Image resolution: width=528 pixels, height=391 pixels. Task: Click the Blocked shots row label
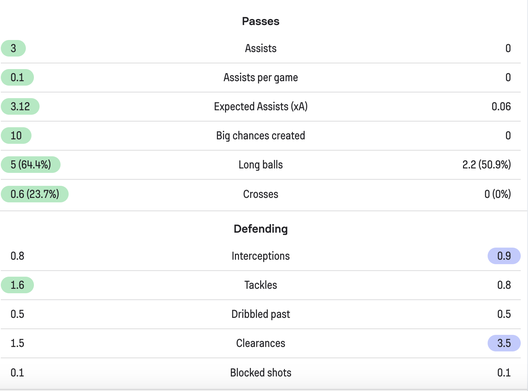261,373
